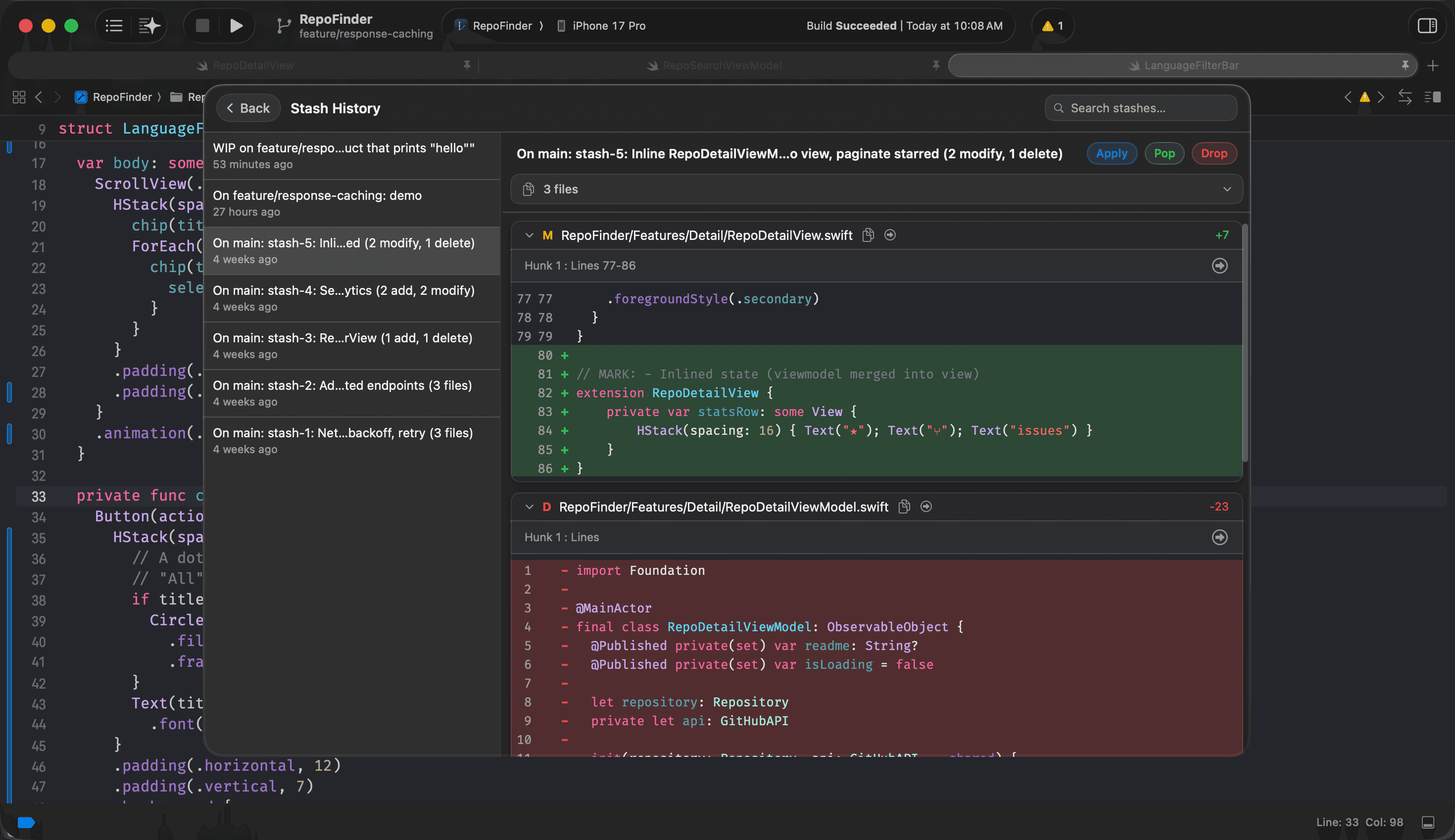Unpin the RepoDetailView tab
Viewport: 1455px width, 840px height.
coord(467,65)
